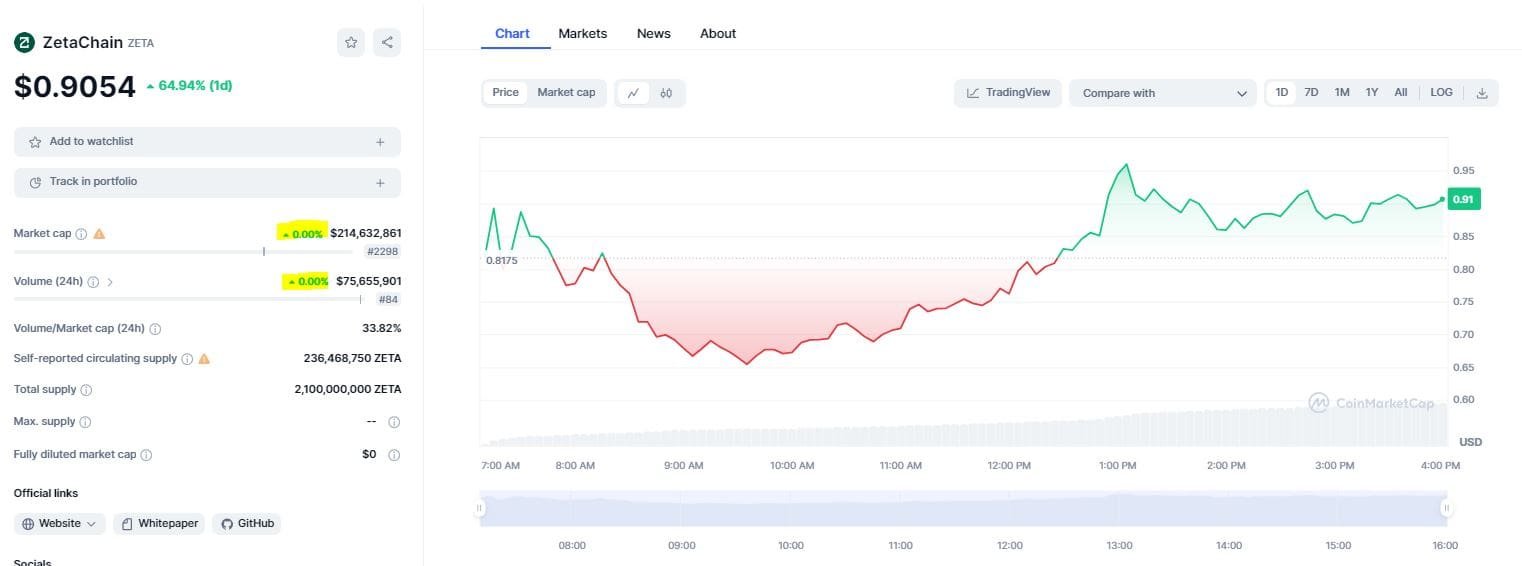Image resolution: width=1522 pixels, height=566 pixels.
Task: Click the warning triangle beside circulating supply
Action: 204,359
